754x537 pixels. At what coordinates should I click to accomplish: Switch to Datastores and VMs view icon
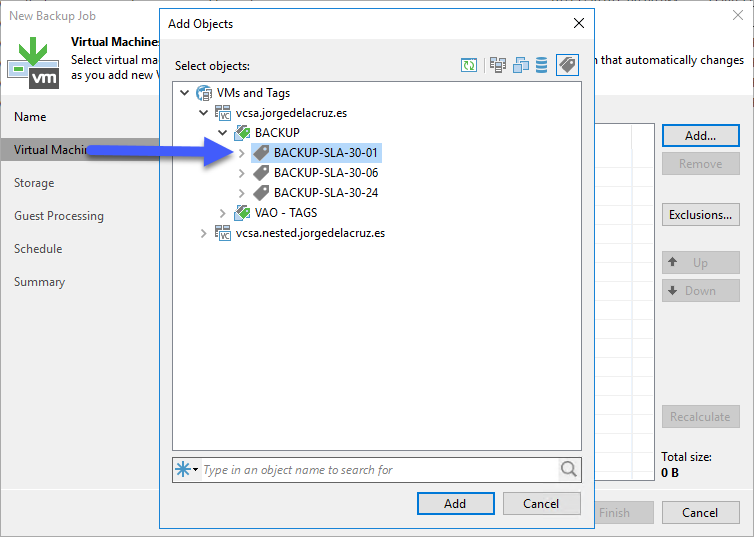(542, 65)
